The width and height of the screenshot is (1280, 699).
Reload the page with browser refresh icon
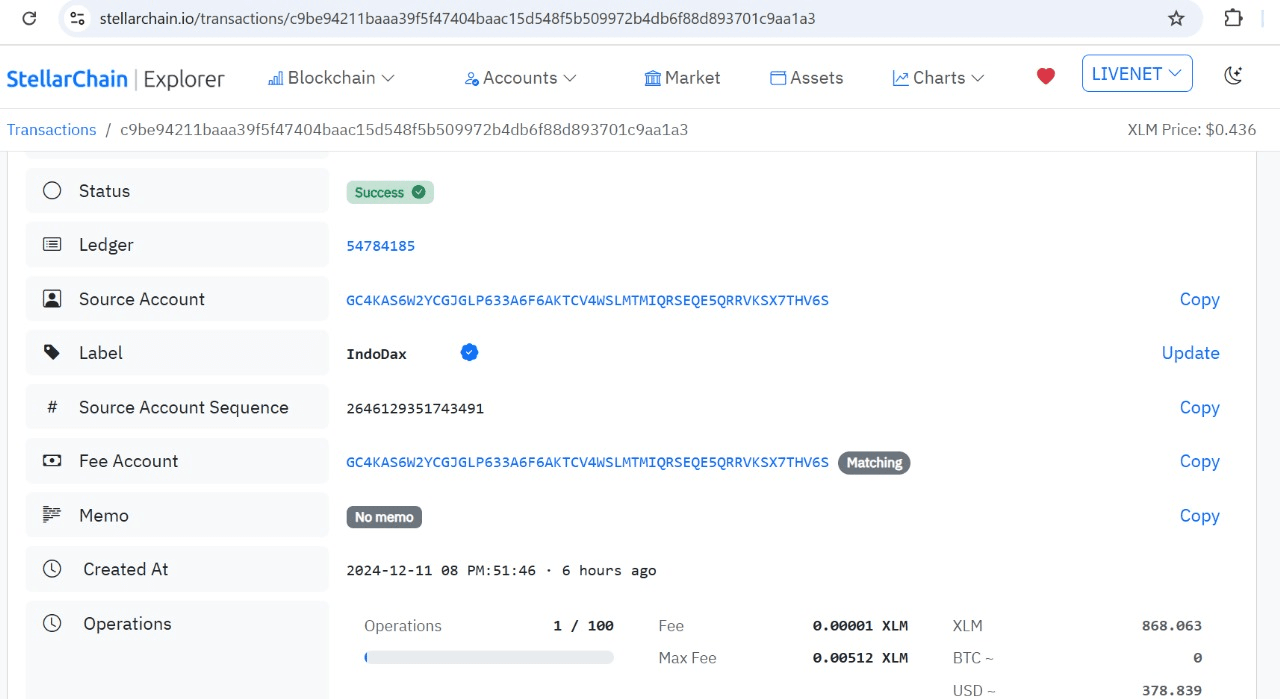click(x=29, y=18)
